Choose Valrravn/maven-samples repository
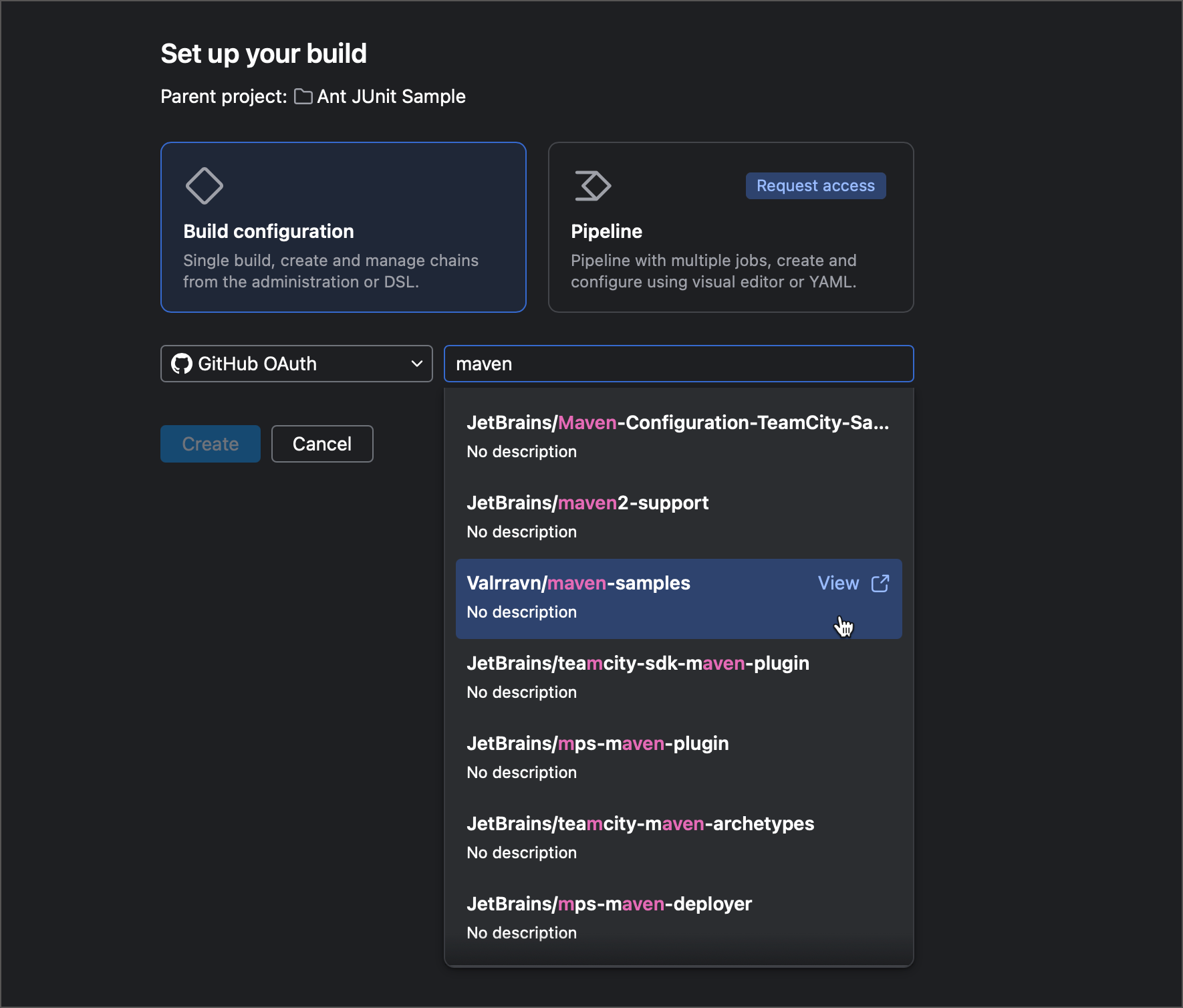The image size is (1183, 1008). click(x=679, y=598)
